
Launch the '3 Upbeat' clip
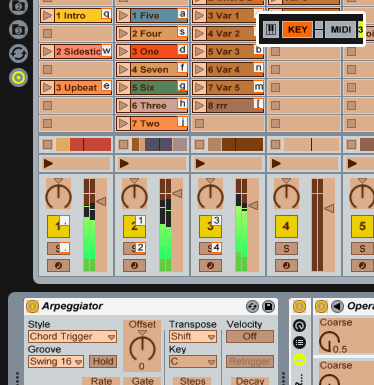48,87
